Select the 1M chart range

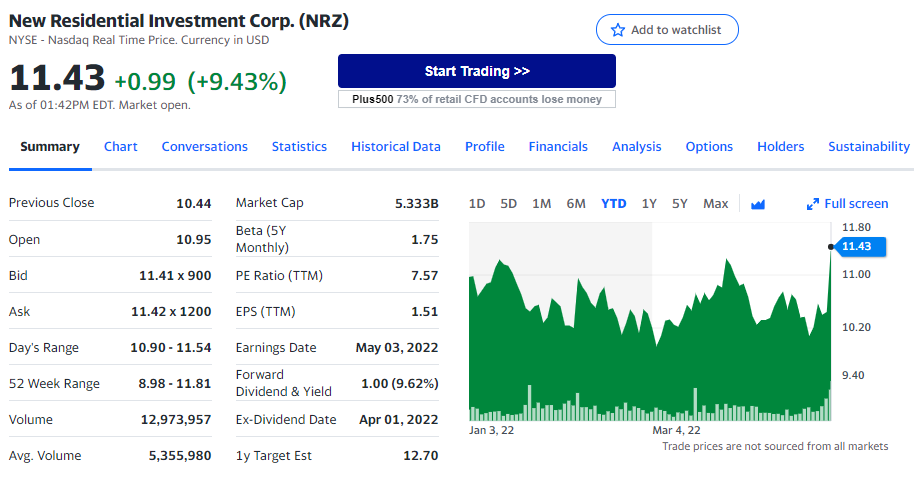coord(541,203)
